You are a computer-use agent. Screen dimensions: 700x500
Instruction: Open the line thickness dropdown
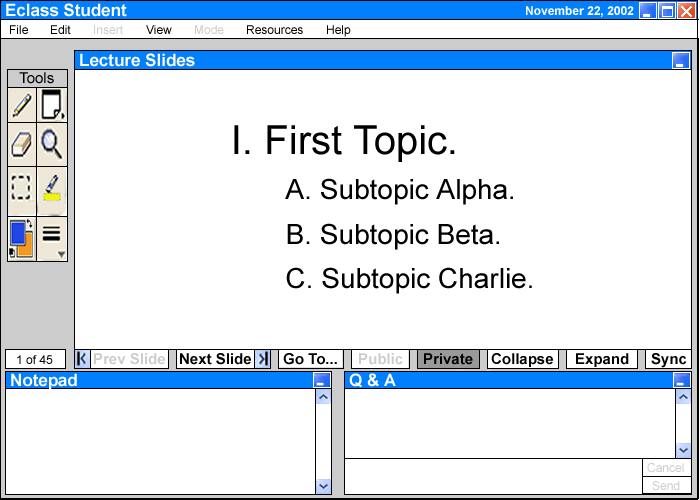52,238
